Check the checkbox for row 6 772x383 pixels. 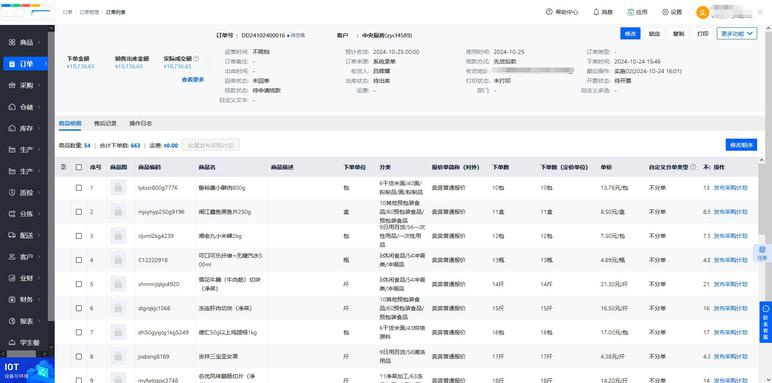point(79,308)
